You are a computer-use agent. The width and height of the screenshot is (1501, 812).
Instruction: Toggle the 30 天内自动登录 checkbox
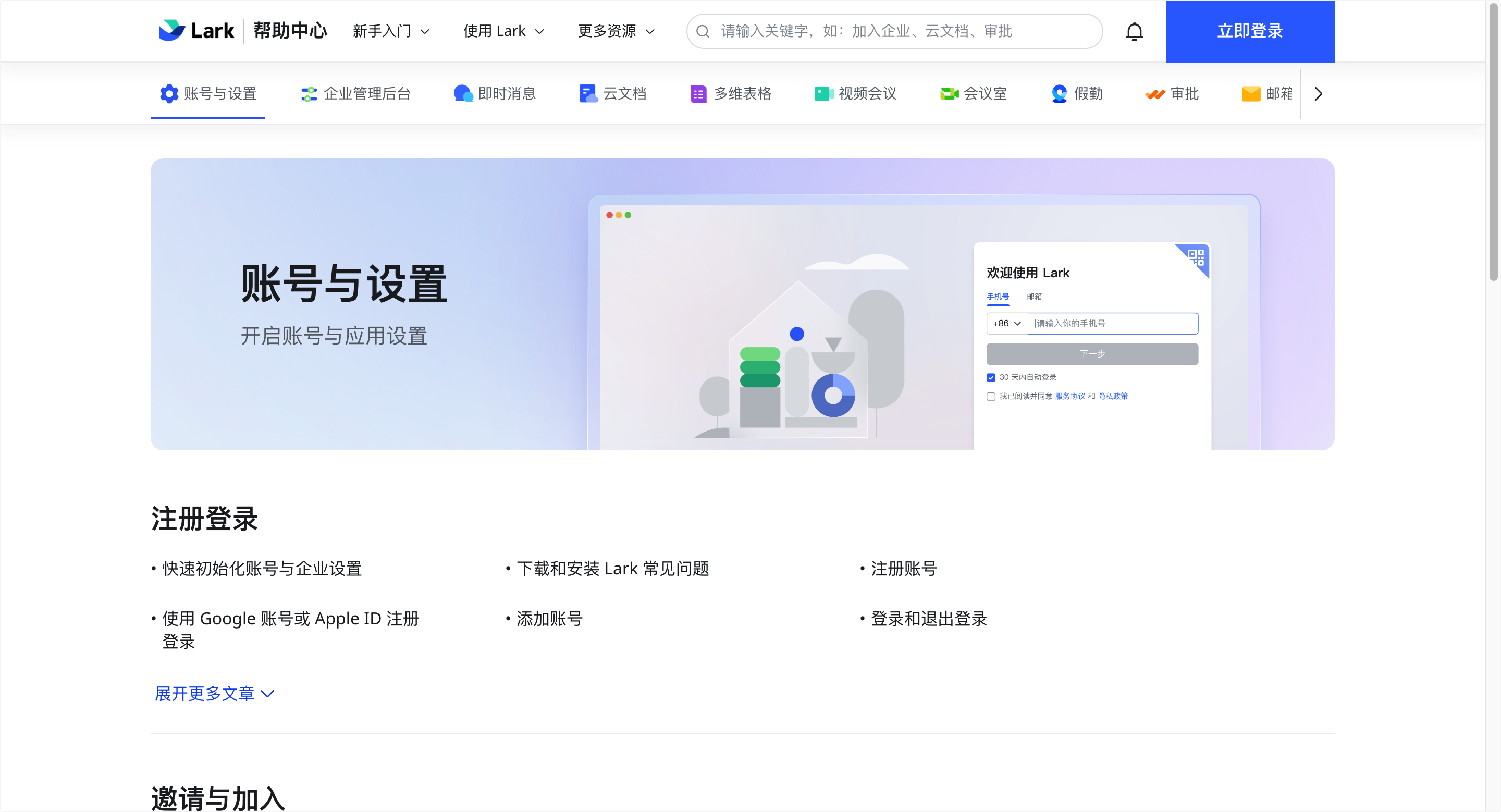(x=991, y=377)
